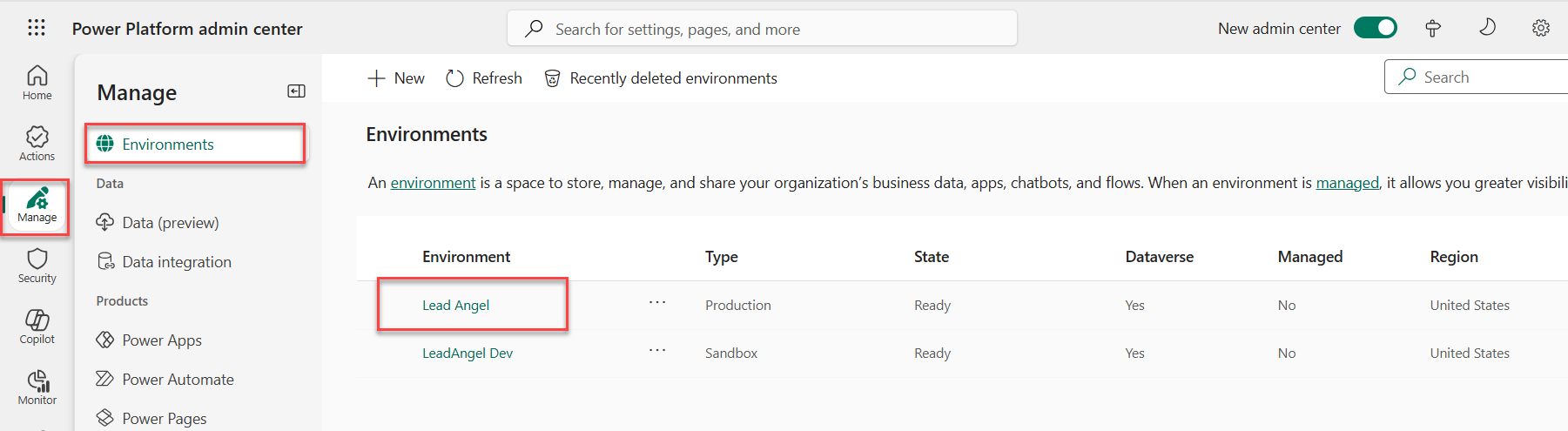Collapse the Manage navigation pane
The image size is (1568, 431).
coord(296,91)
